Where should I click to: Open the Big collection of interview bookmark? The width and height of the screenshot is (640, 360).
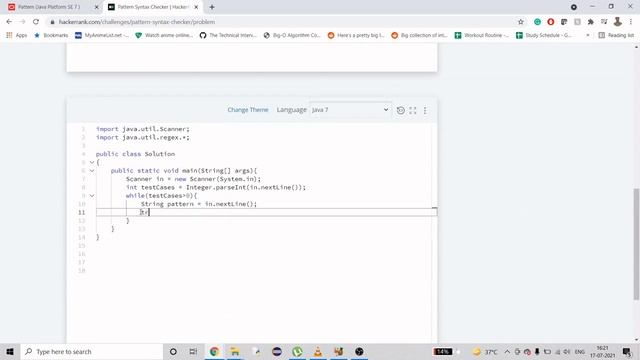point(420,35)
